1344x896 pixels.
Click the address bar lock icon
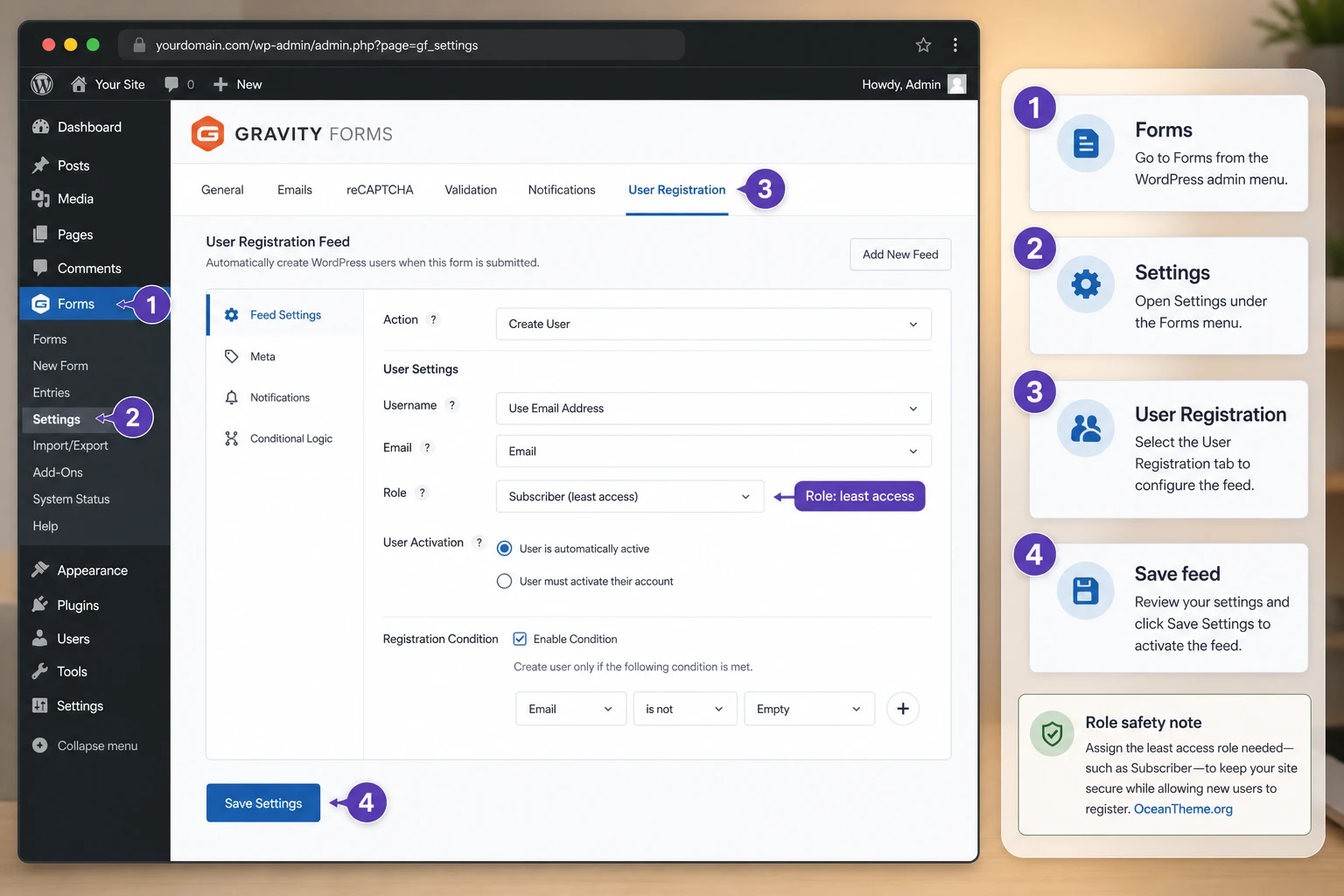[138, 45]
